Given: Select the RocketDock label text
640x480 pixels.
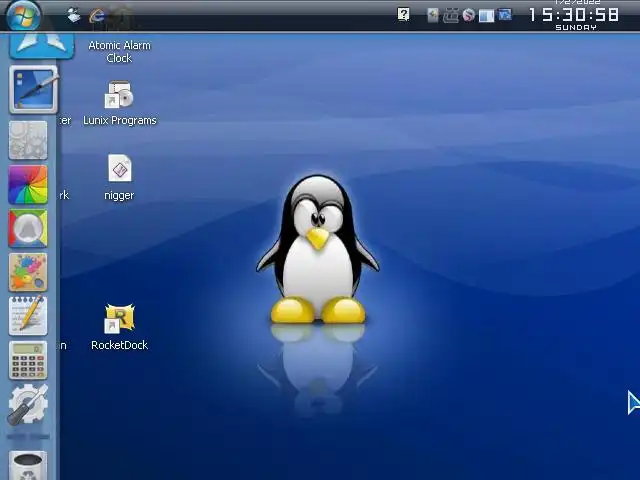Looking at the screenshot, I should click(x=119, y=345).
